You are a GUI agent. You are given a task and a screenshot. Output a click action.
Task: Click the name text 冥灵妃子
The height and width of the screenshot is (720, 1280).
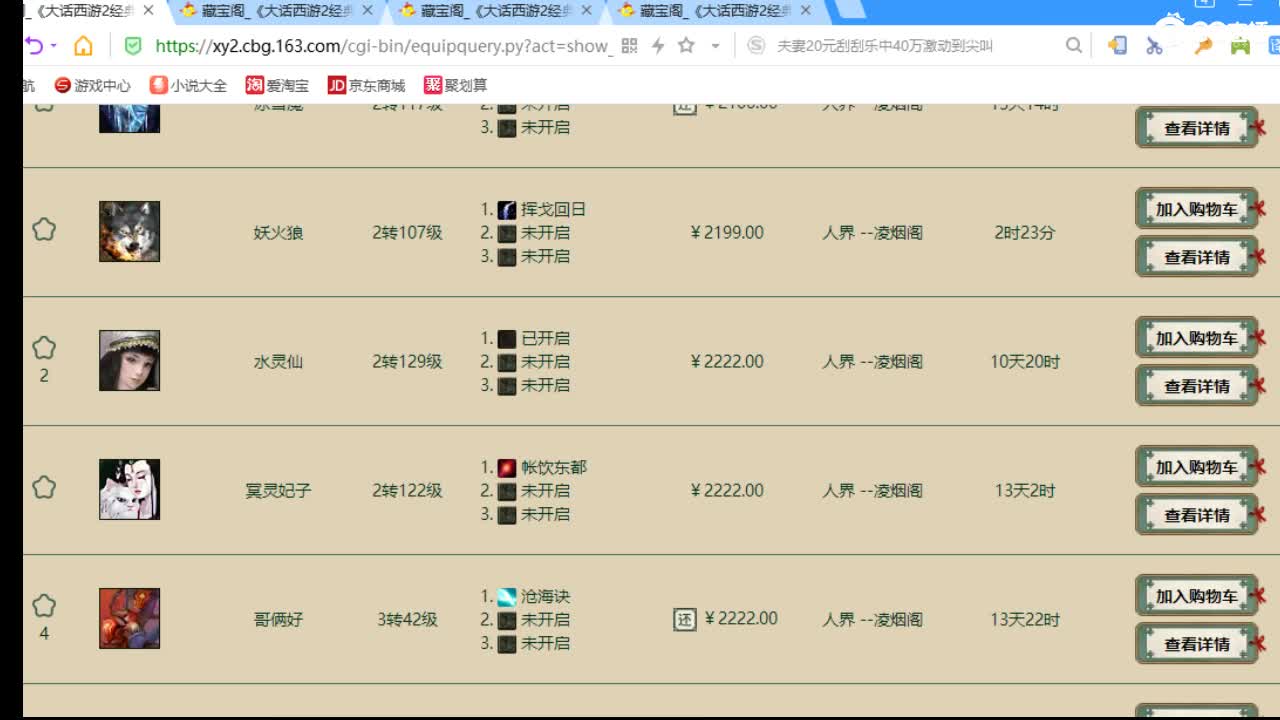[x=278, y=491]
